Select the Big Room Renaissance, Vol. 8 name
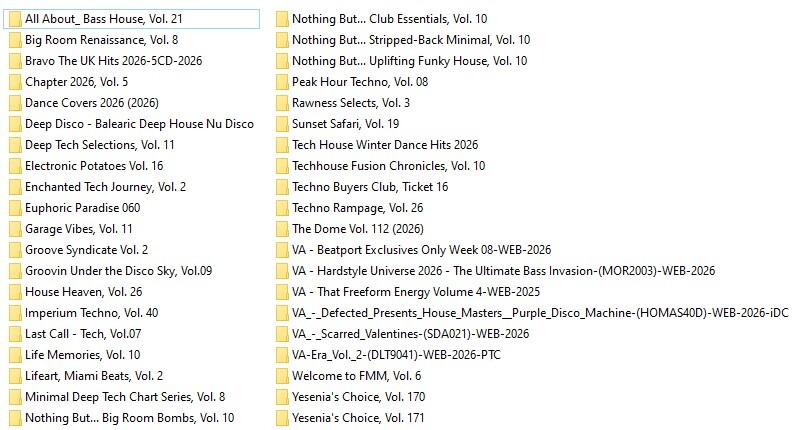 tap(102, 40)
